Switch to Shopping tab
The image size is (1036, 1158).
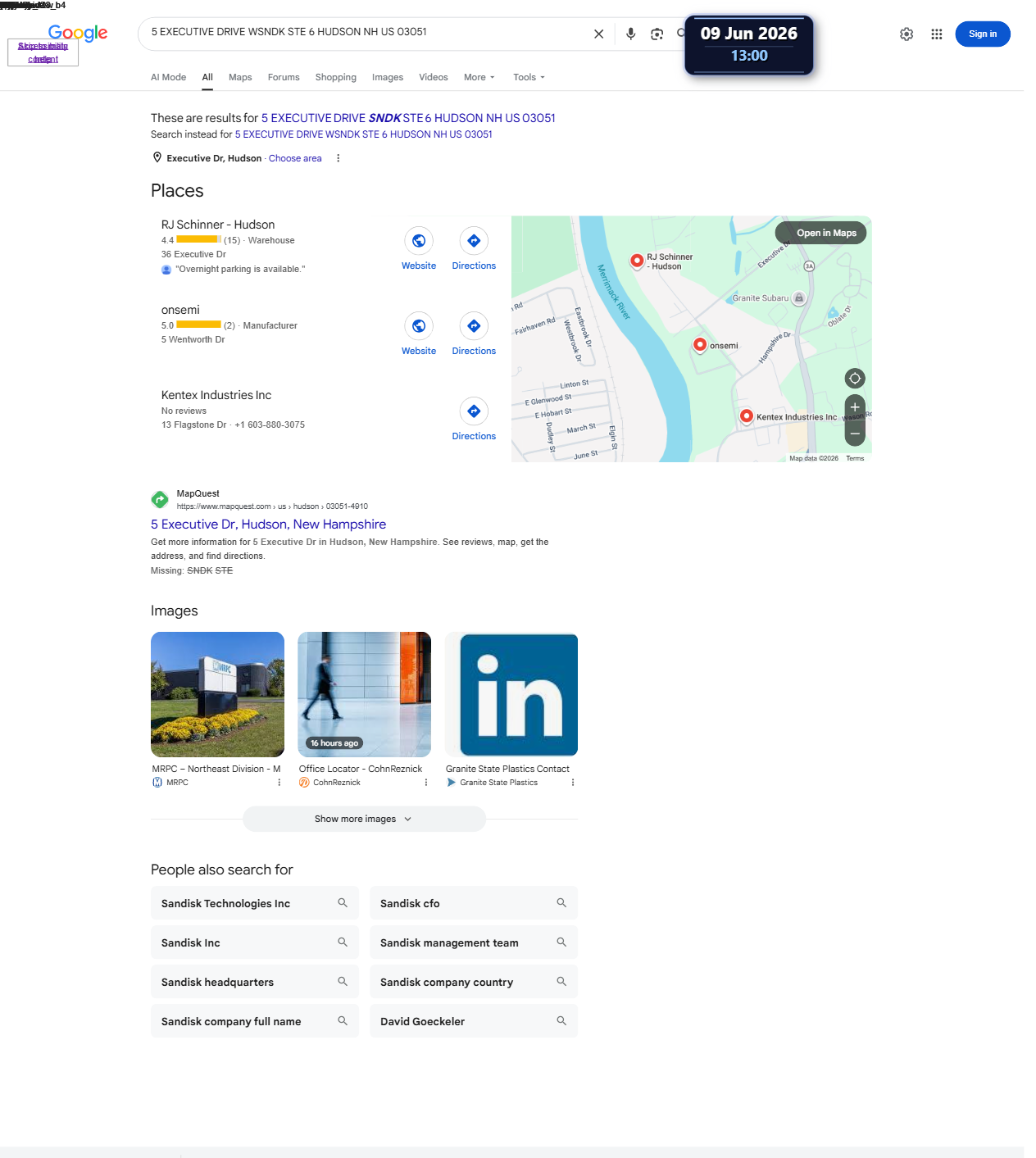click(336, 77)
